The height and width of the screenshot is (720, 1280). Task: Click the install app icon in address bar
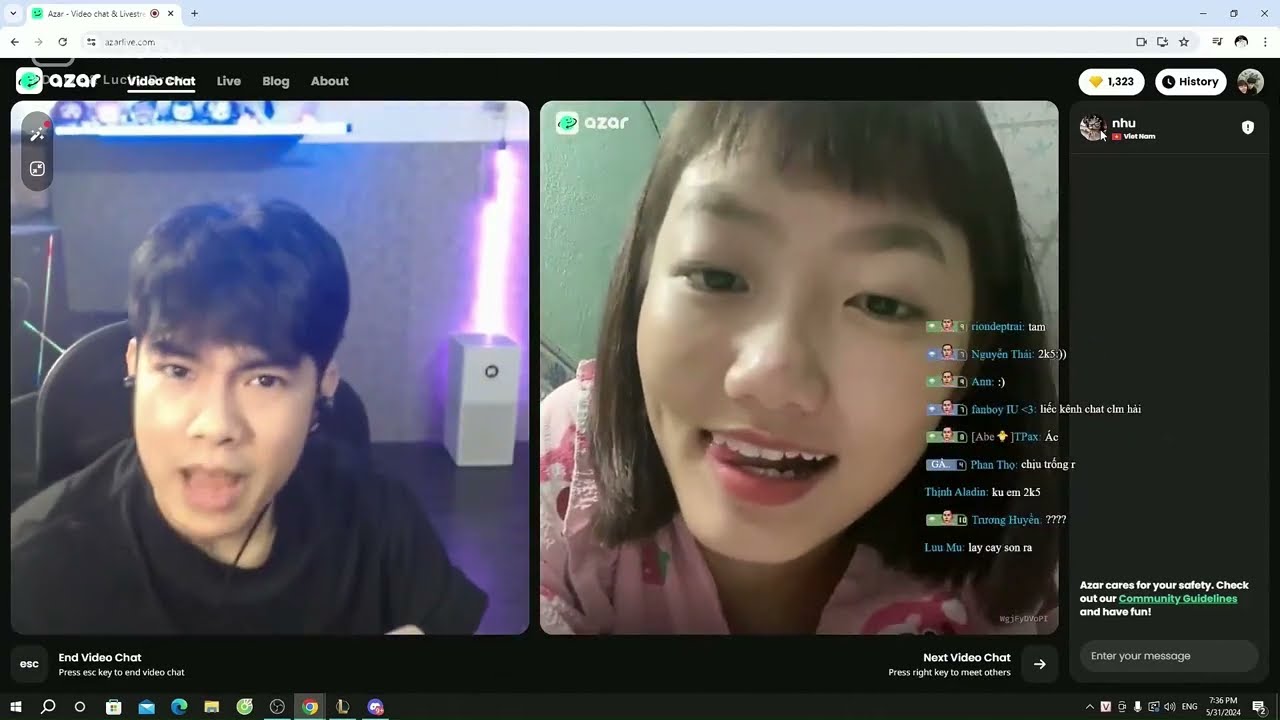click(x=1162, y=42)
